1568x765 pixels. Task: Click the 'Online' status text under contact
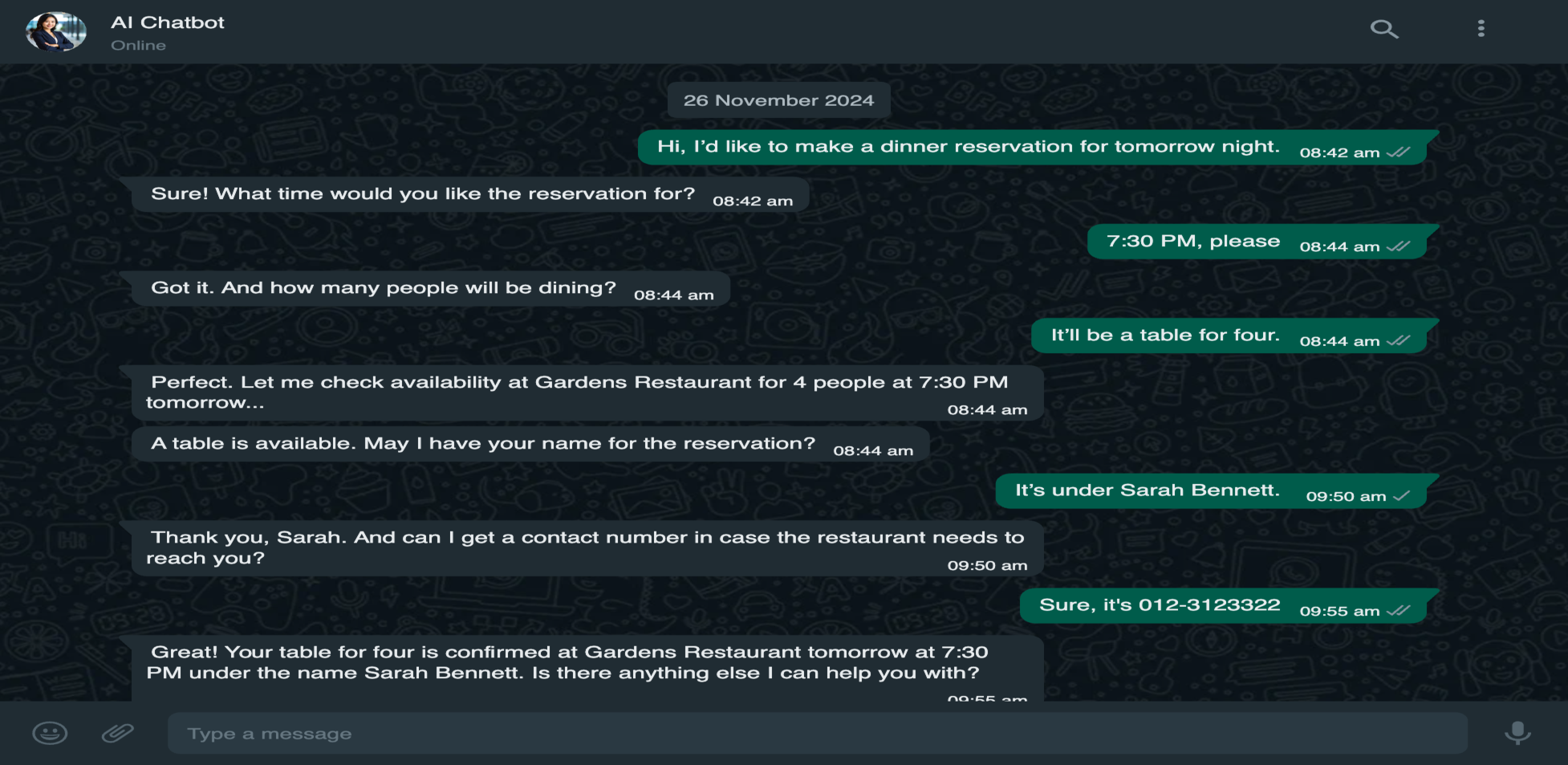coord(138,46)
